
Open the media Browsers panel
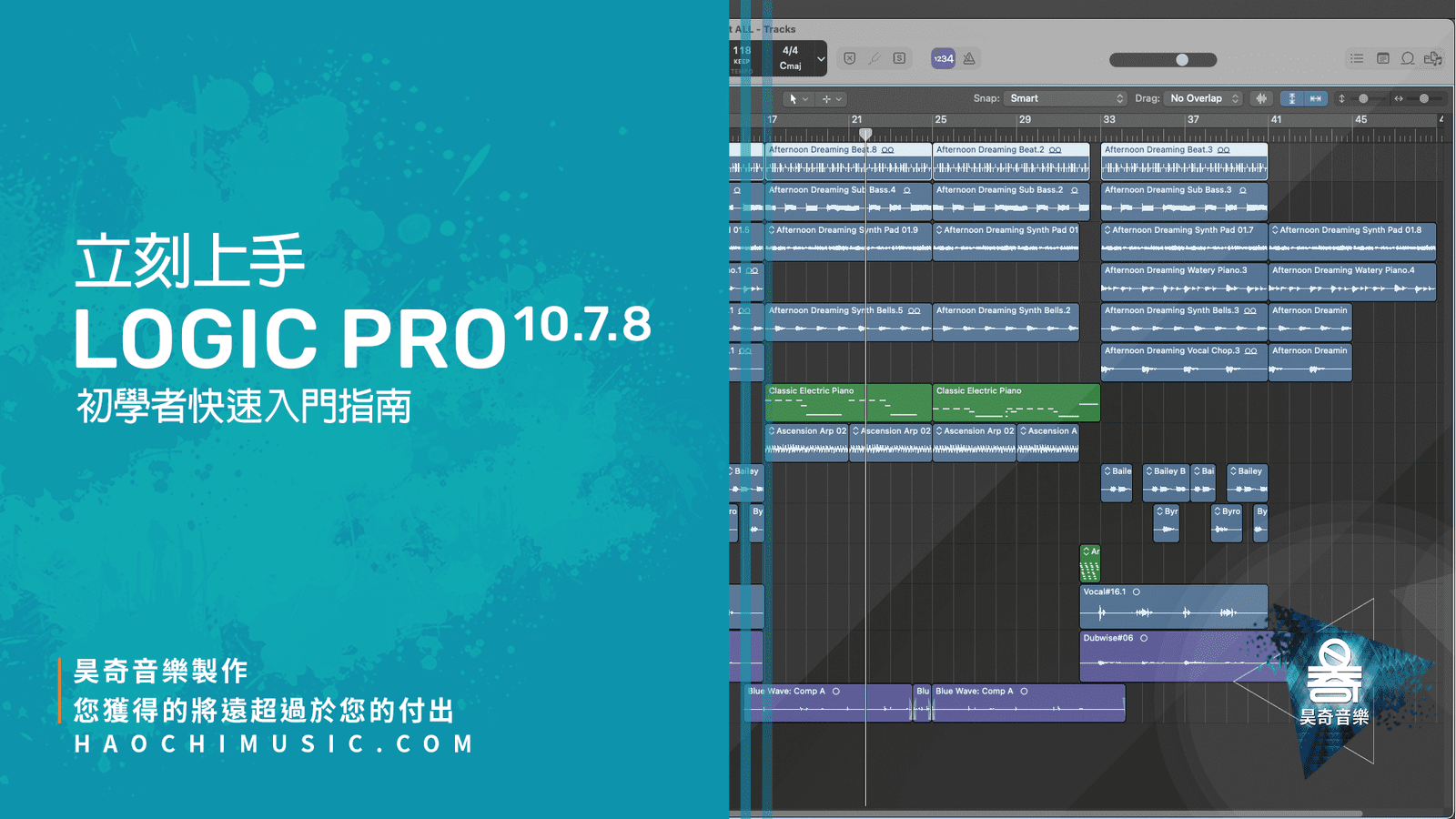[1433, 58]
